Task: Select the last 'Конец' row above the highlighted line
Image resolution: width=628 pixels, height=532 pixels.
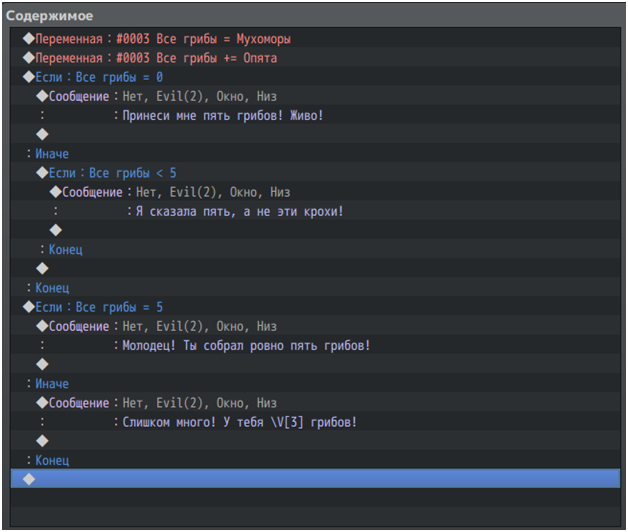Action: 52,460
